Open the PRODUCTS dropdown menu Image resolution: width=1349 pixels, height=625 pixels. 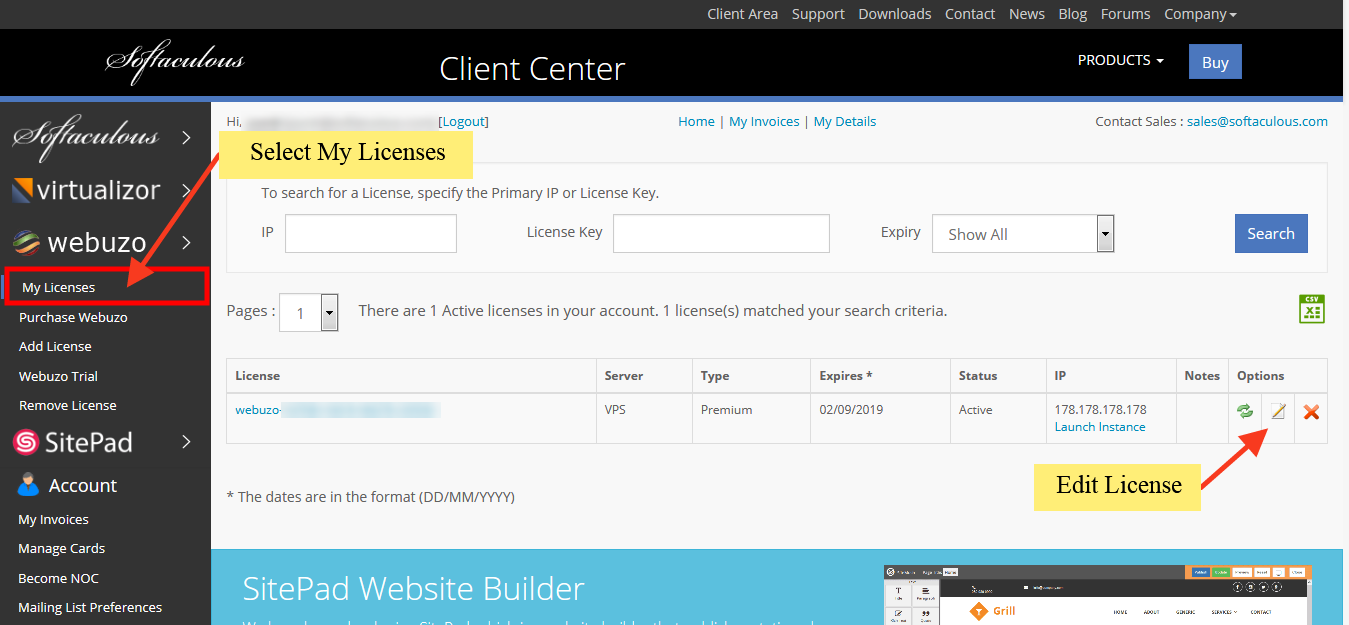pyautogui.click(x=1120, y=60)
